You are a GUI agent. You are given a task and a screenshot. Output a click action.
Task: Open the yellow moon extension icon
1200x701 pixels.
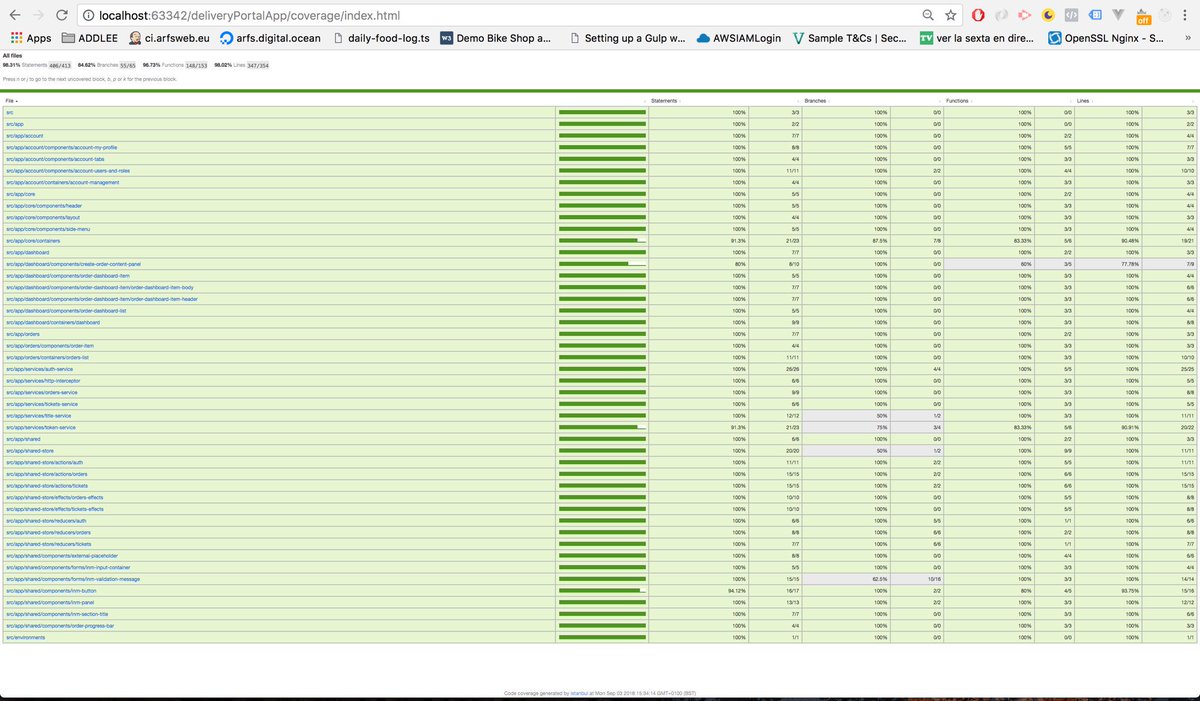click(x=1048, y=15)
